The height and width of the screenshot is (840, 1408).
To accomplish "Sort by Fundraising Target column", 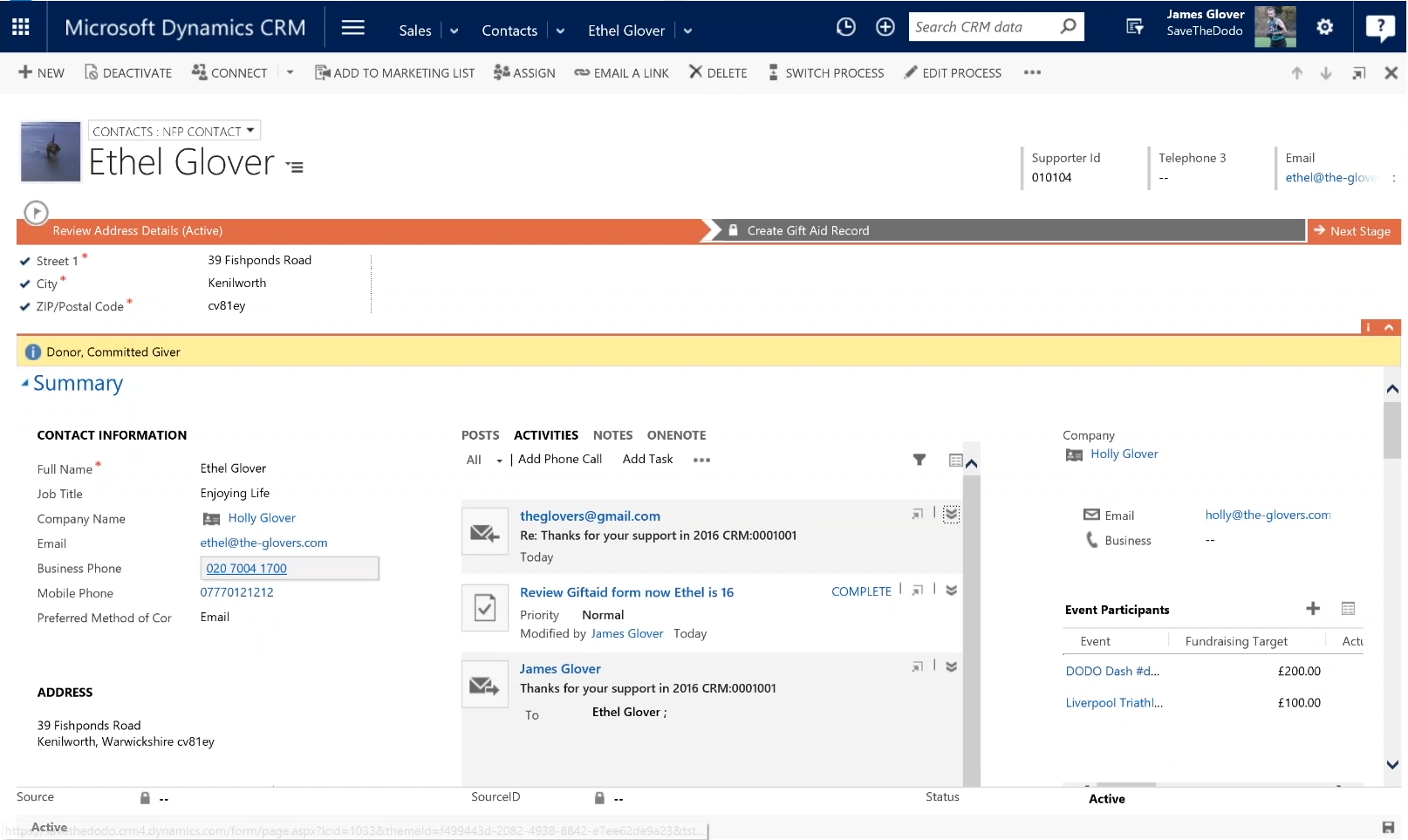I will [x=1236, y=641].
